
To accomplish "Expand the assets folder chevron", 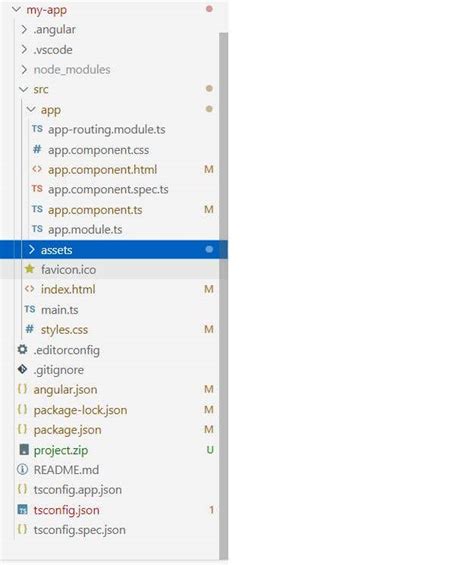I will click(x=32, y=249).
